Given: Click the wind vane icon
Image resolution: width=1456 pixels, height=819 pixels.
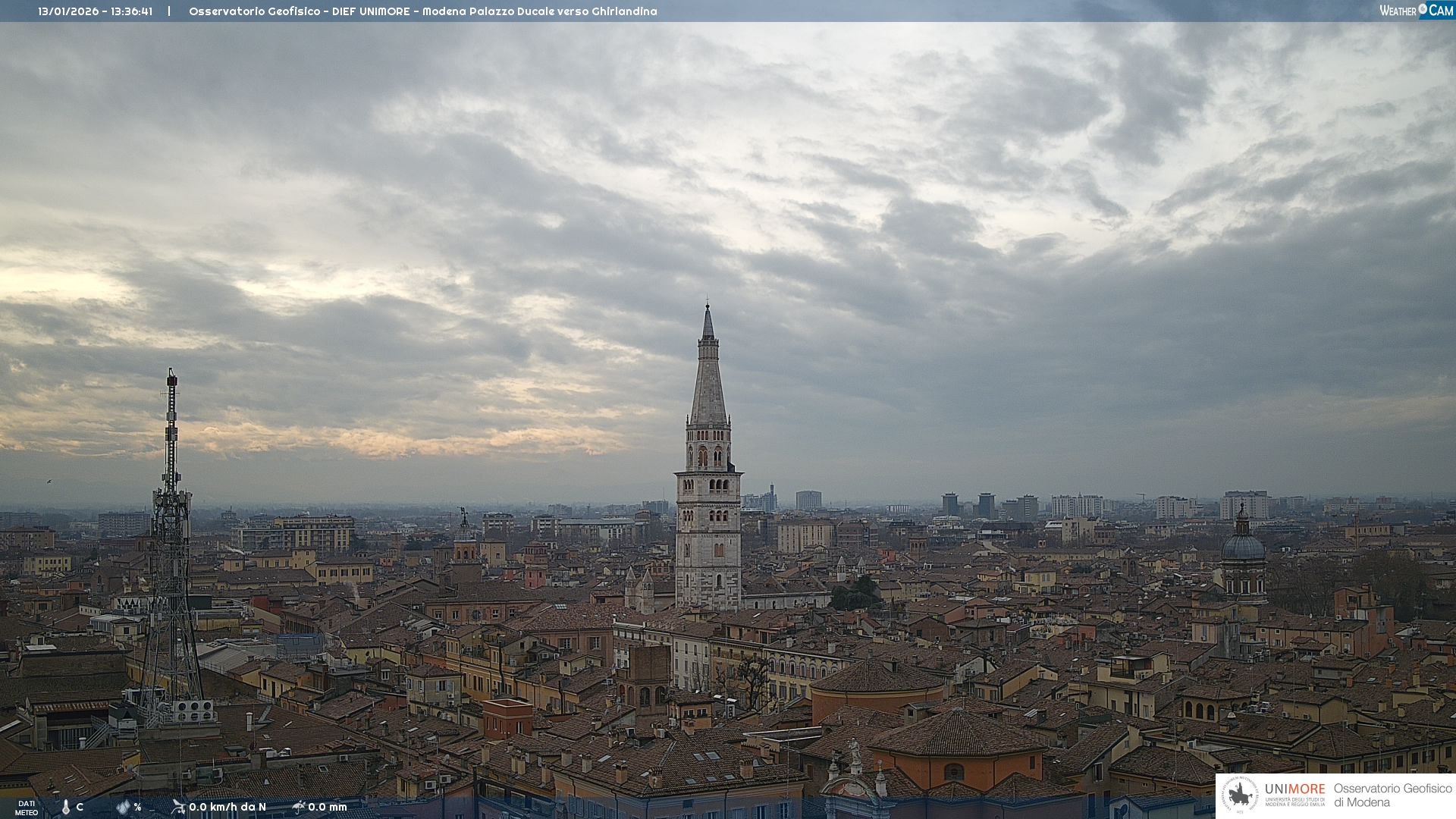Looking at the screenshot, I should tap(178, 807).
